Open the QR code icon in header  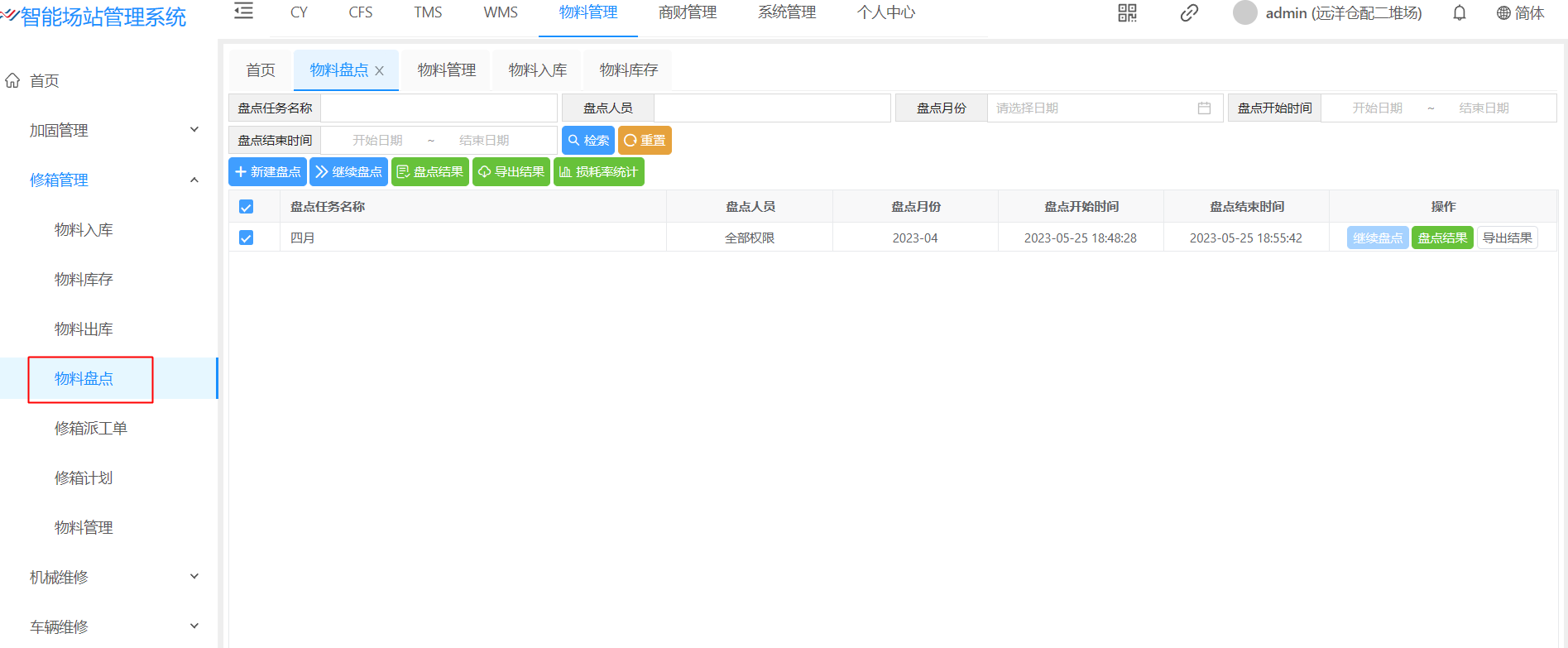[x=1127, y=12]
